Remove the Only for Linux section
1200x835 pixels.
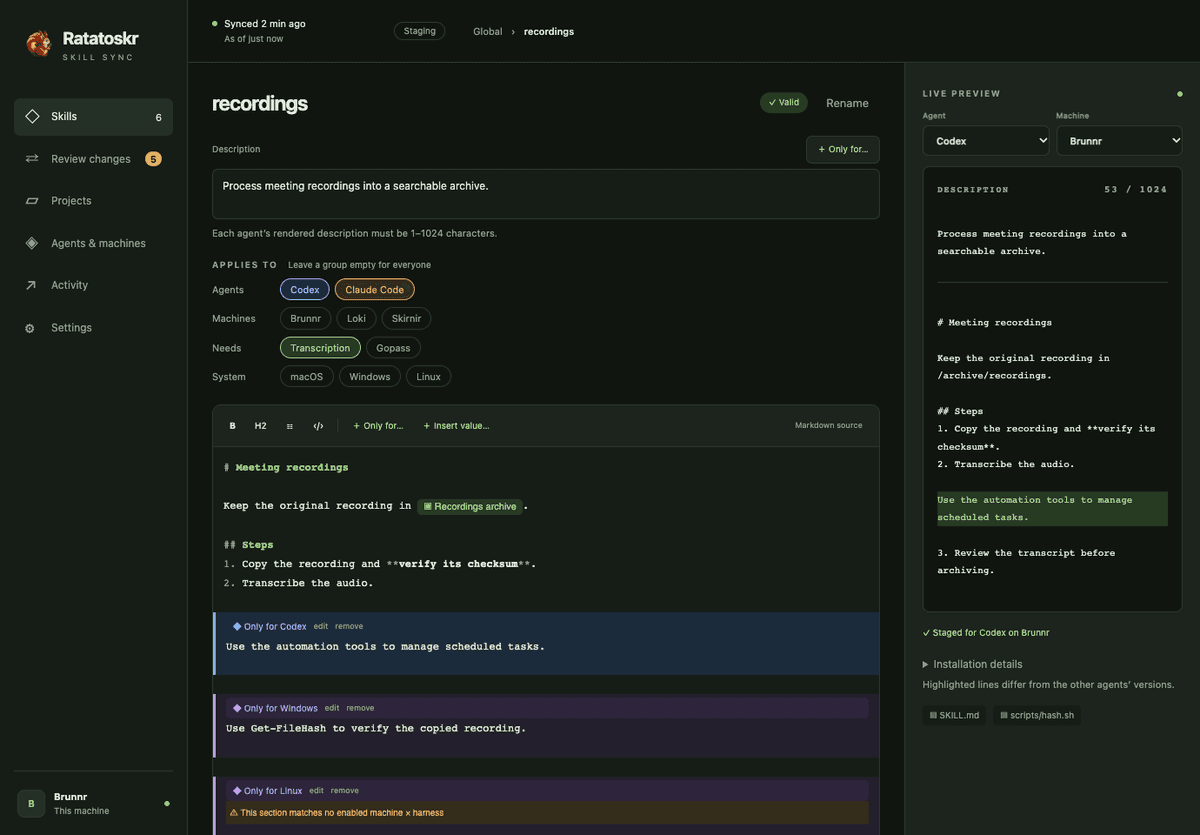[x=345, y=791]
